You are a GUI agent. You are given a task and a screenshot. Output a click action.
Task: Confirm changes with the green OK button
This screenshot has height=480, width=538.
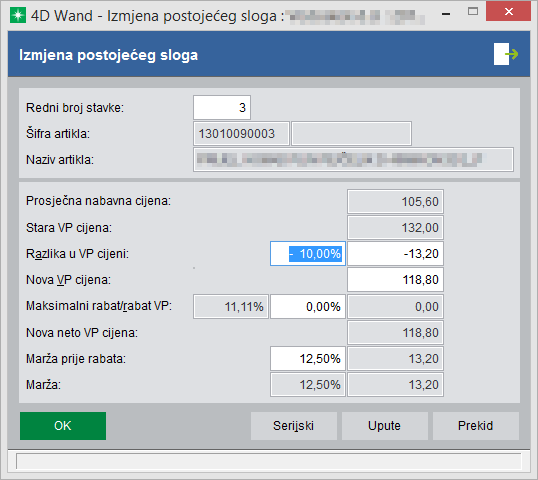coord(63,426)
